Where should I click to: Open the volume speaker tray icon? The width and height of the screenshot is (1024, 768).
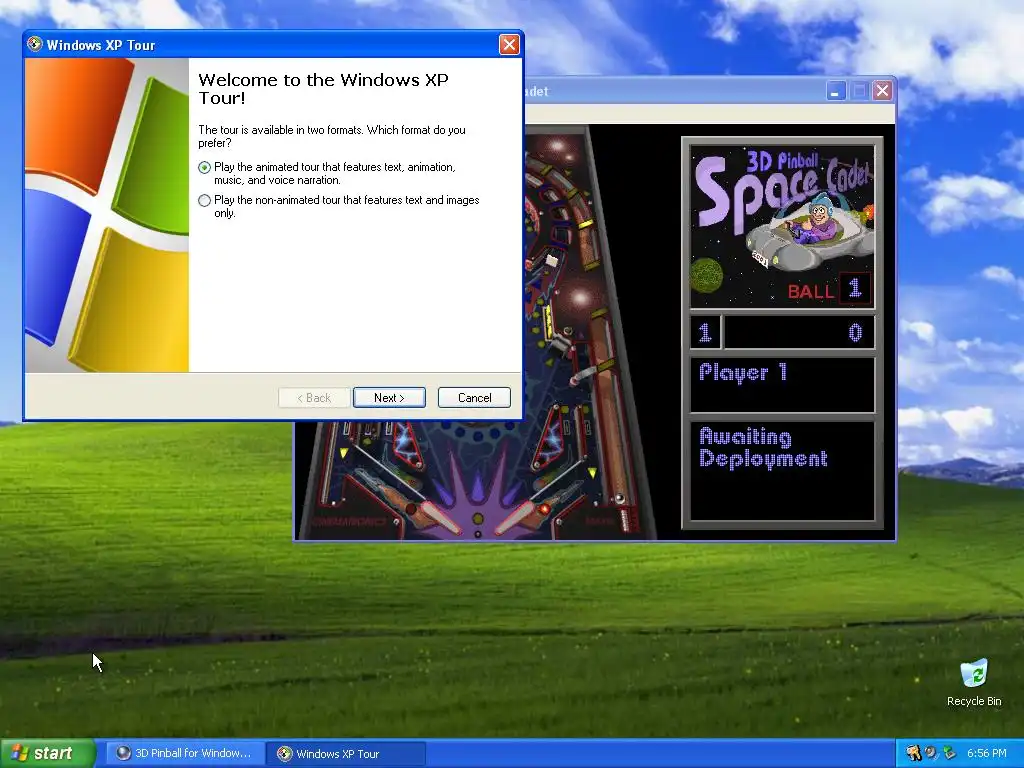click(931, 753)
